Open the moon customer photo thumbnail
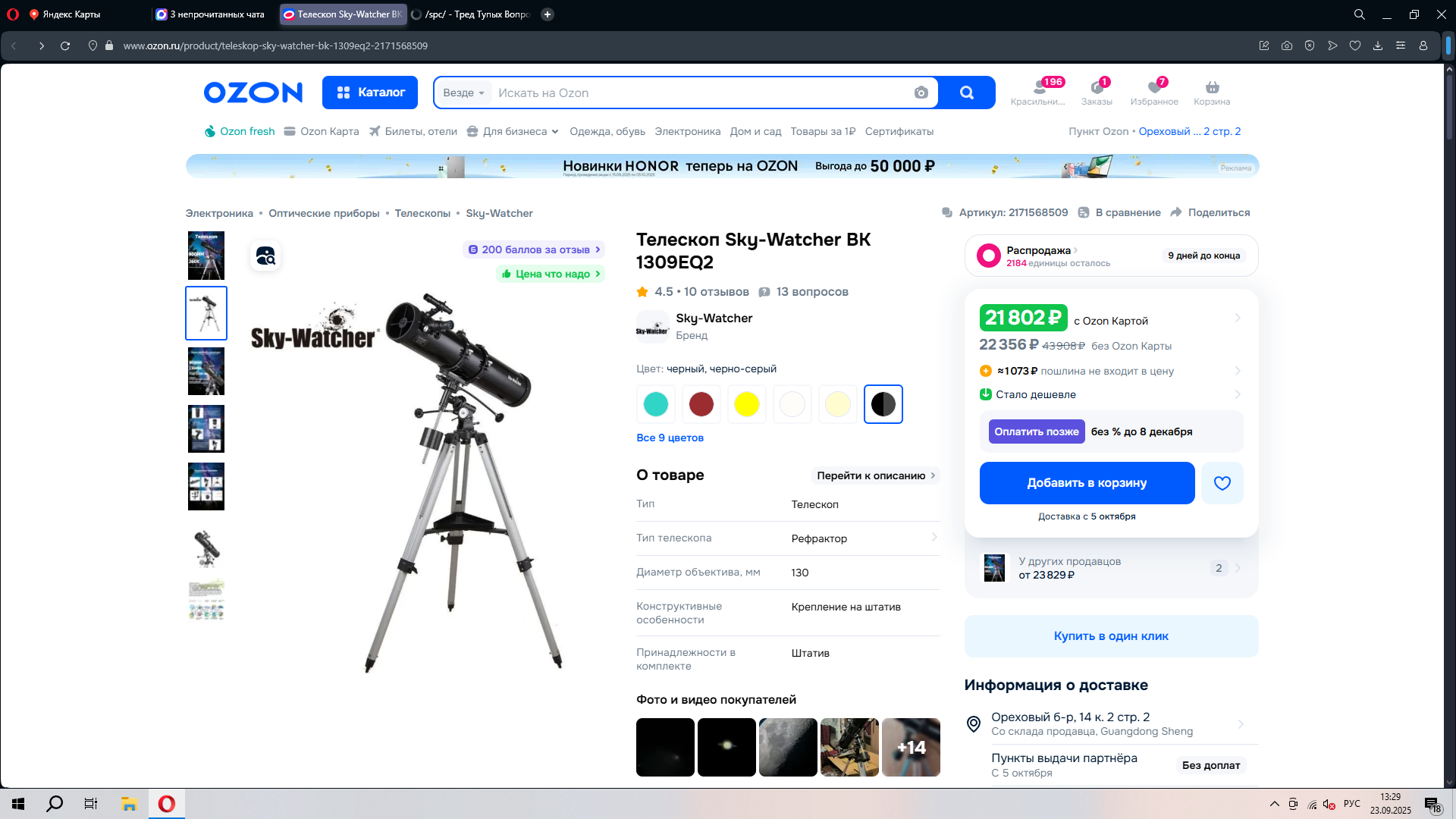Image resolution: width=1456 pixels, height=819 pixels. (x=788, y=747)
